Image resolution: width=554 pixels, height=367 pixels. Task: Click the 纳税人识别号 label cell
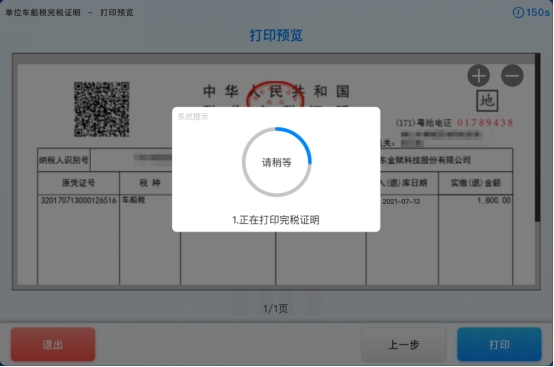[64, 160]
